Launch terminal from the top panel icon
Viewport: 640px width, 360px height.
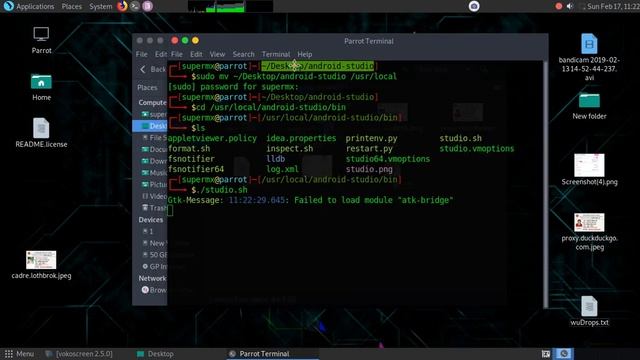[135, 6]
